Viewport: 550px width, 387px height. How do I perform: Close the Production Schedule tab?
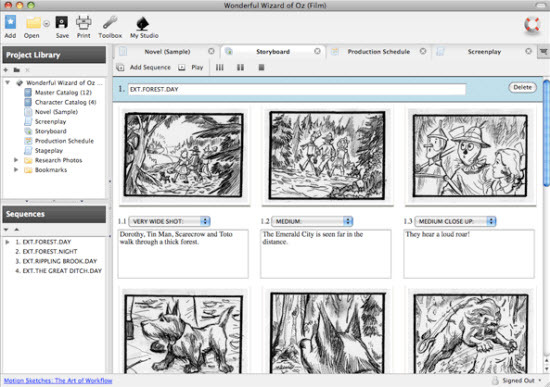point(423,51)
